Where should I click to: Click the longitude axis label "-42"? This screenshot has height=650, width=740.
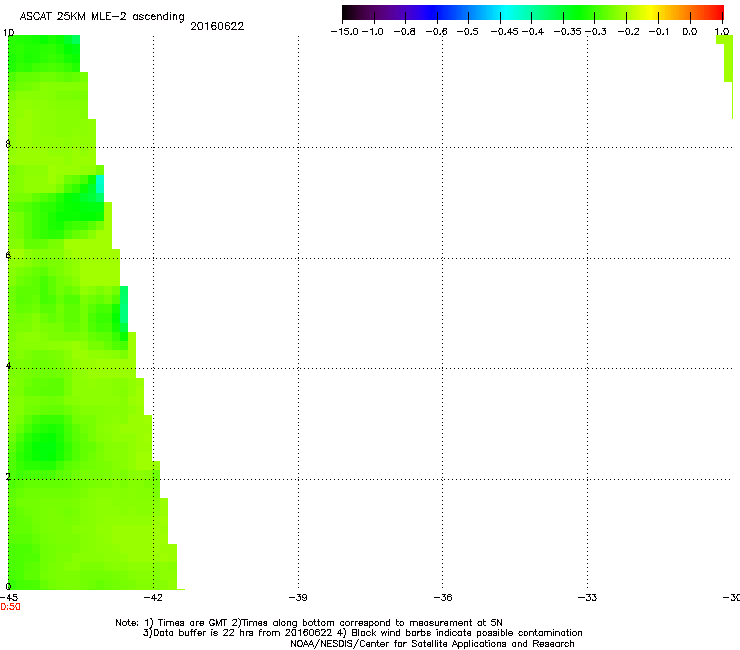[153, 598]
